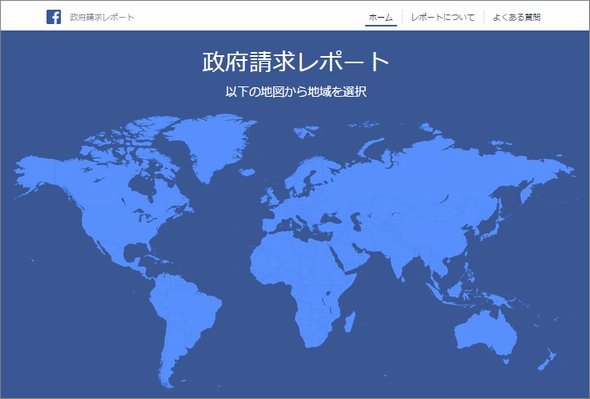Image resolution: width=590 pixels, height=399 pixels.
Task: Choose New Zealand on the map
Action: (547, 360)
